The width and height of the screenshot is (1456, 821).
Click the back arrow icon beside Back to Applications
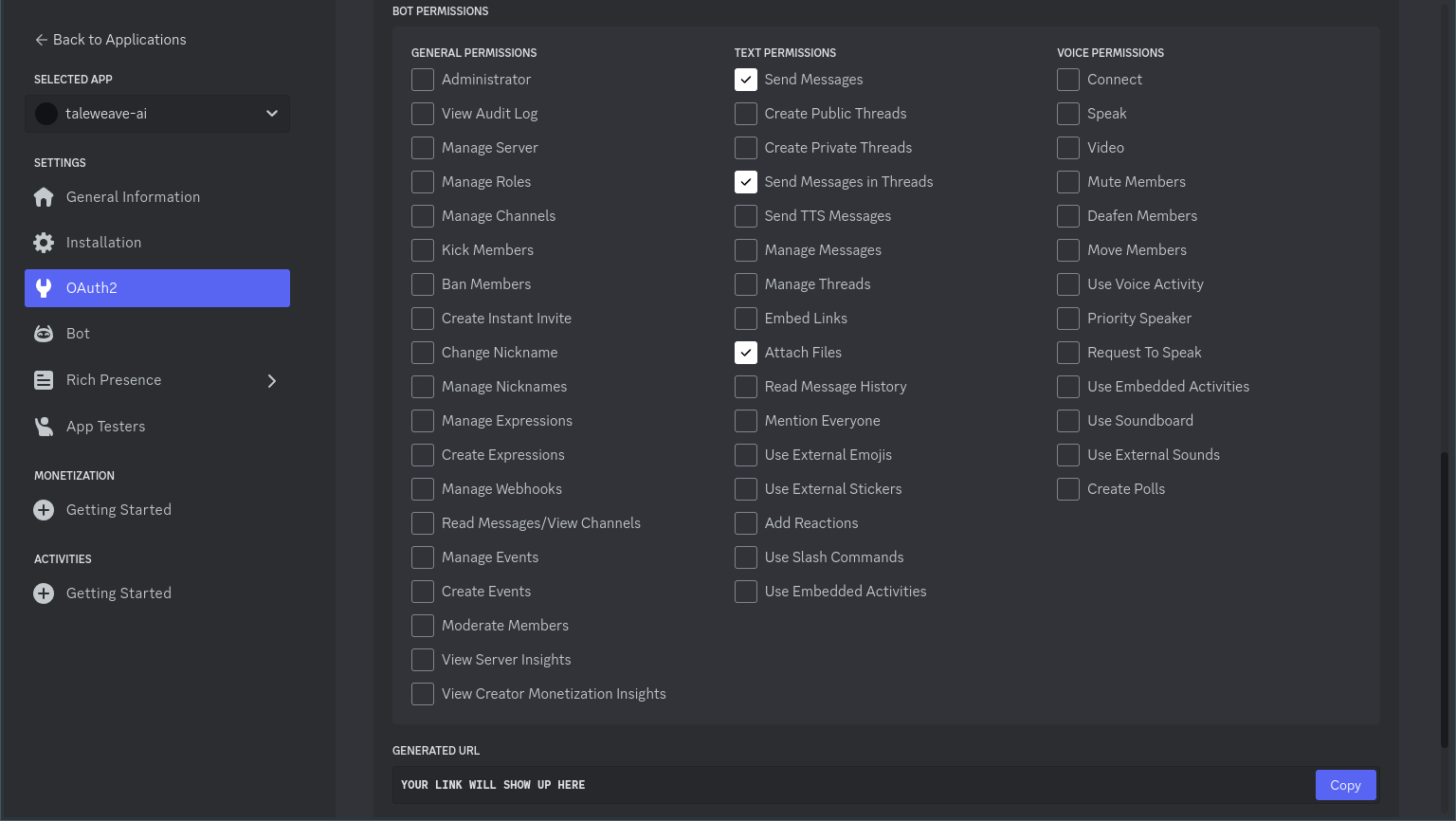[x=41, y=40]
